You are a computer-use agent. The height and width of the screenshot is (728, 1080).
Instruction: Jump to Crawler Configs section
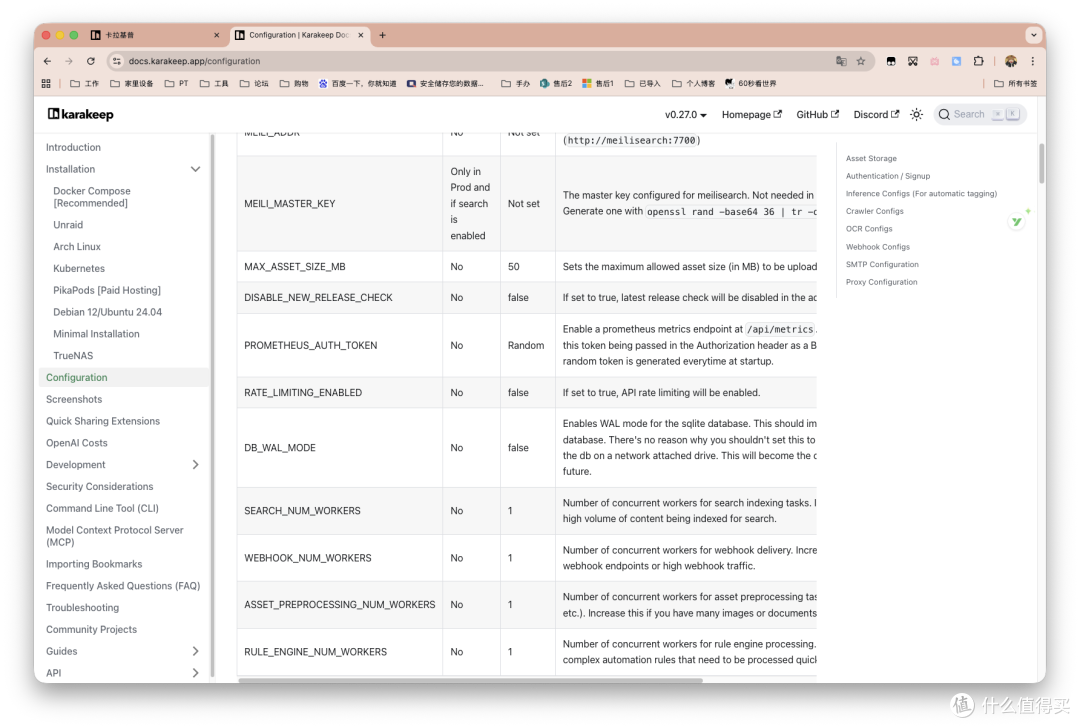pos(874,211)
